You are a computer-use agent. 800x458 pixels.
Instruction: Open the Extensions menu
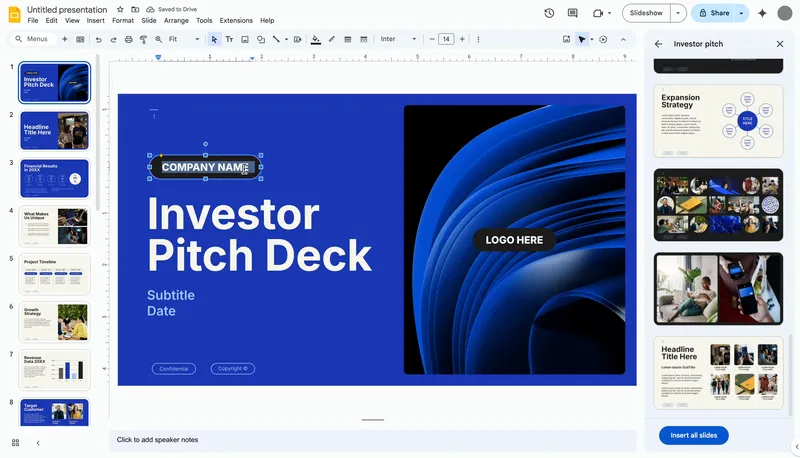[236, 20]
